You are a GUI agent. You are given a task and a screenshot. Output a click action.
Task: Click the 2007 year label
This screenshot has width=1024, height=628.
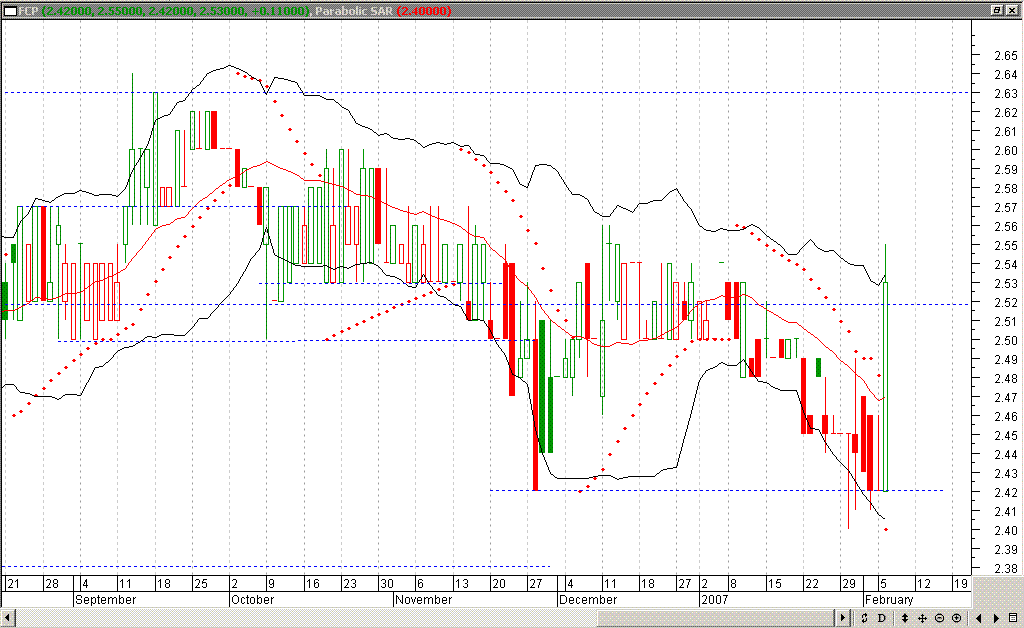coord(714,600)
